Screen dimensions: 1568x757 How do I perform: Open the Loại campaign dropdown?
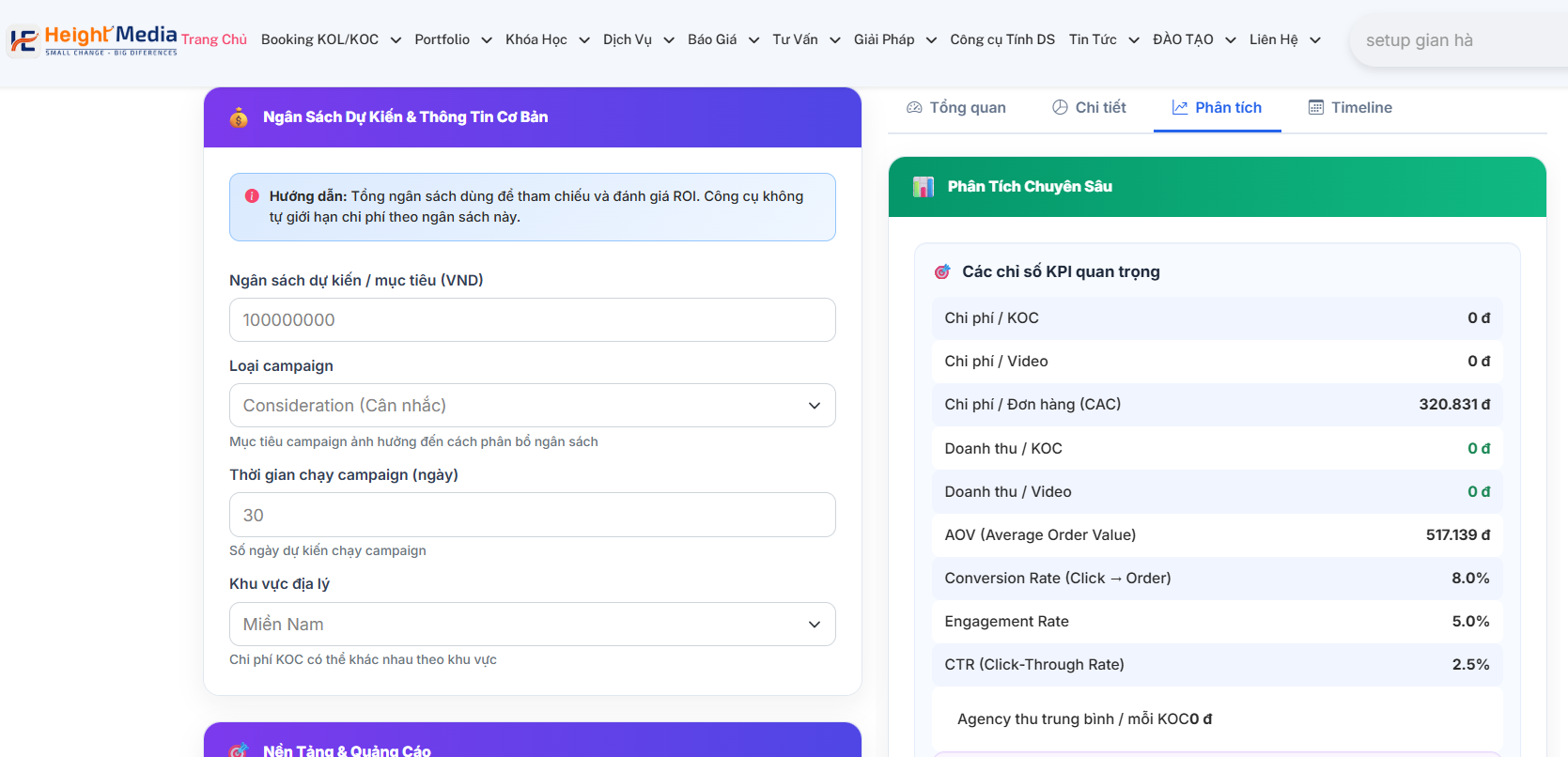point(532,406)
